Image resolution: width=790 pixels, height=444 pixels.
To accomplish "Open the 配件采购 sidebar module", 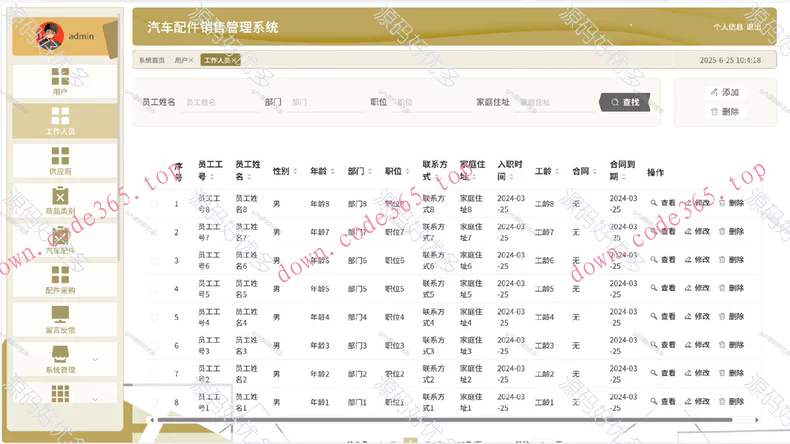I will click(65, 280).
